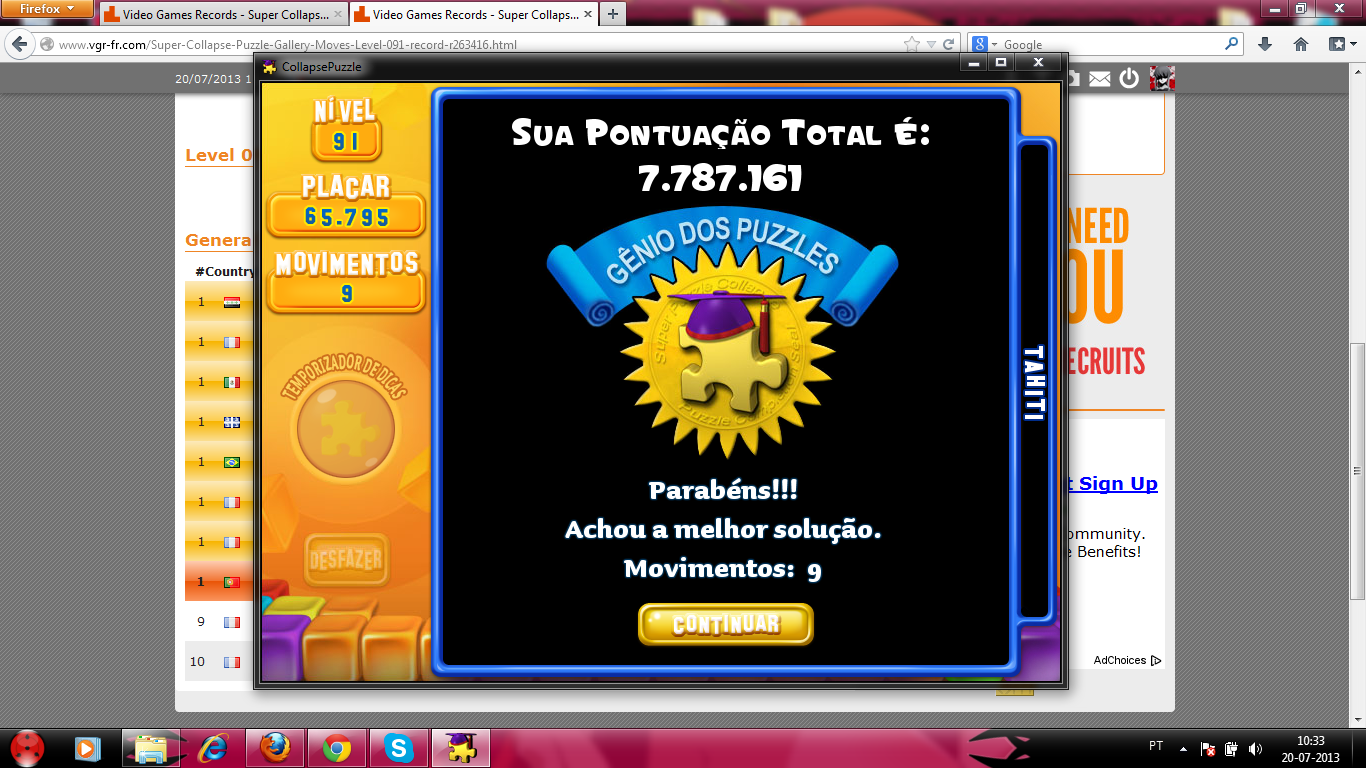Click the yellow Continuar button

click(725, 624)
